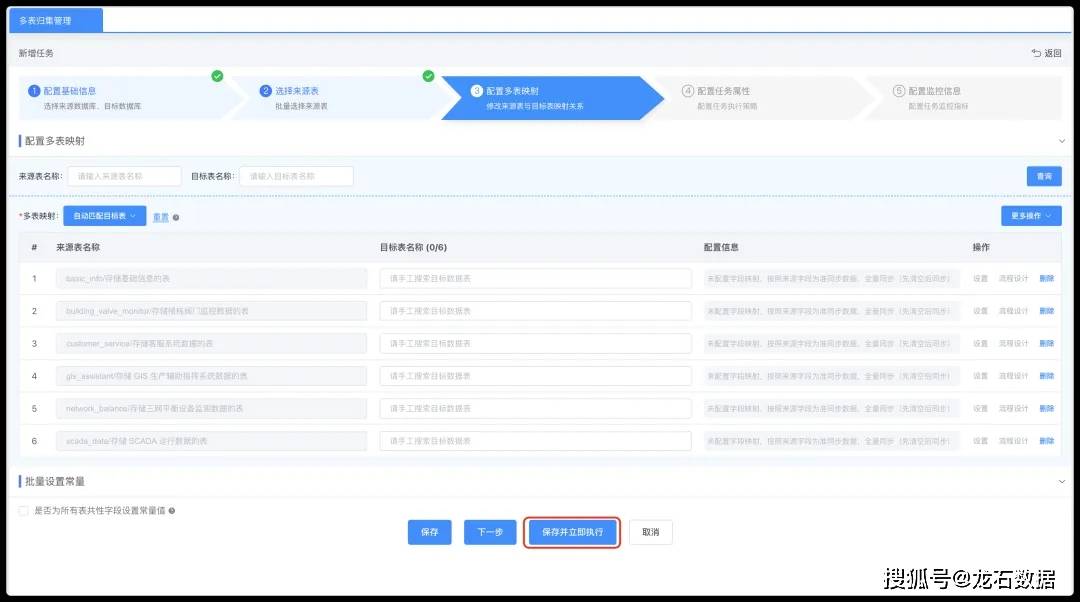
Task: Open the 自动匹配目标表 dropdown
Action: click(x=104, y=216)
